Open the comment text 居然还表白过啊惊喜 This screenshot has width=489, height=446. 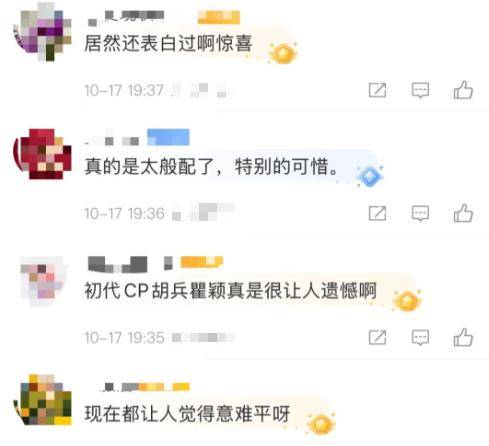coord(168,44)
